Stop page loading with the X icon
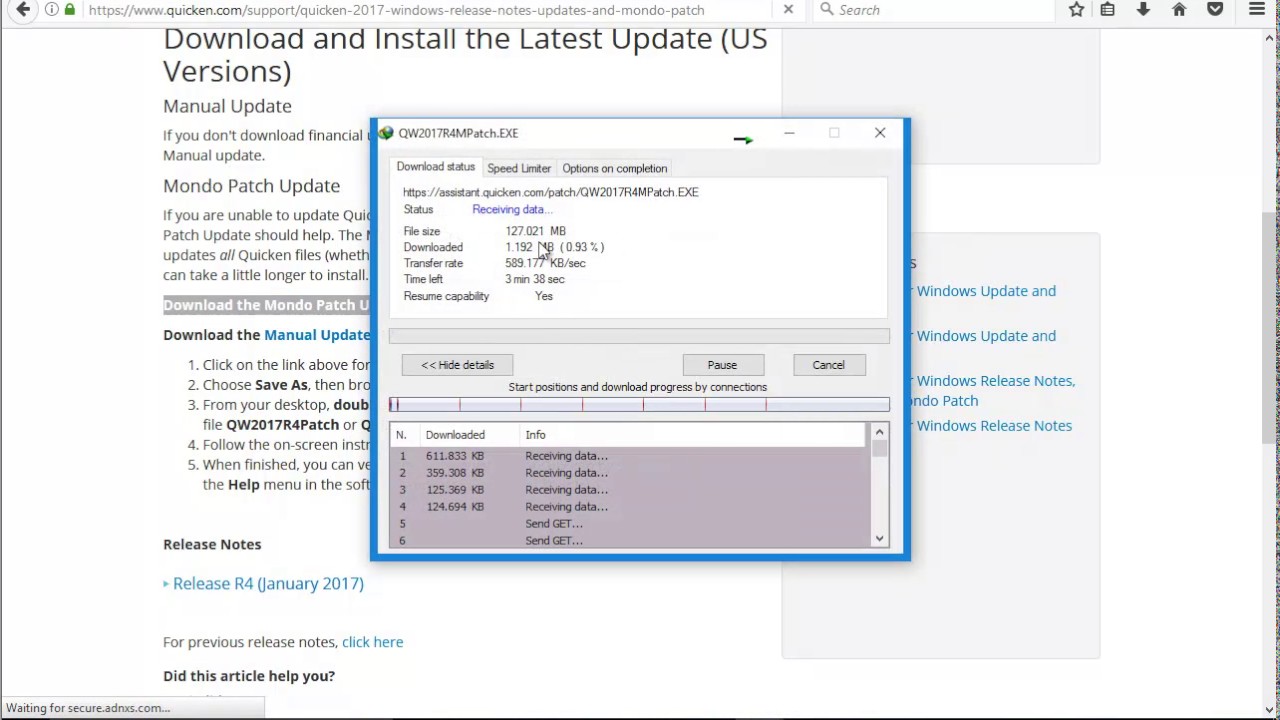The width and height of the screenshot is (1280, 720). pyautogui.click(x=788, y=10)
